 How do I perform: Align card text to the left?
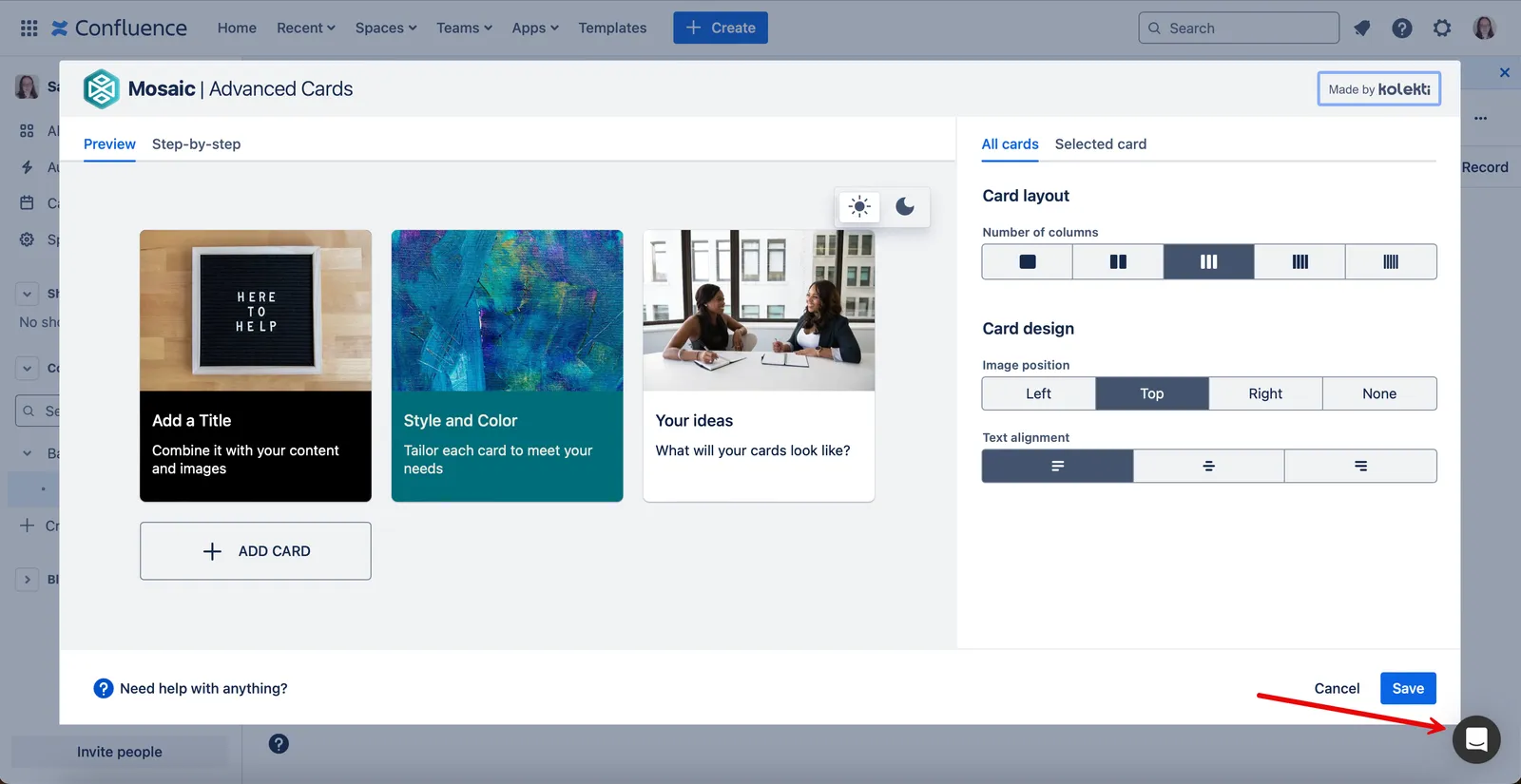1057,466
